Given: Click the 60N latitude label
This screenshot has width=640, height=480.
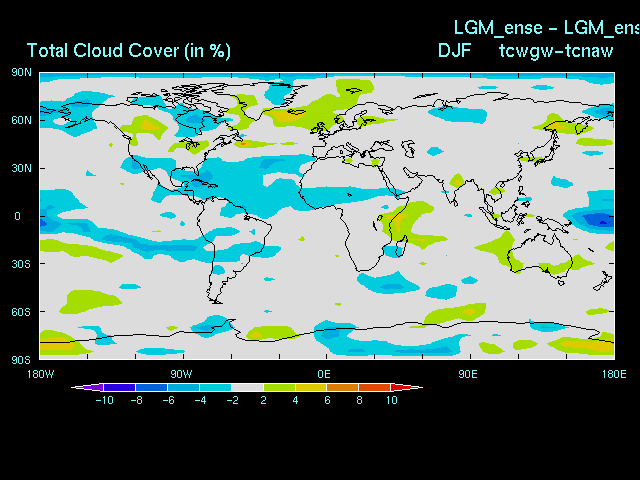Looking at the screenshot, I should click(21, 120).
